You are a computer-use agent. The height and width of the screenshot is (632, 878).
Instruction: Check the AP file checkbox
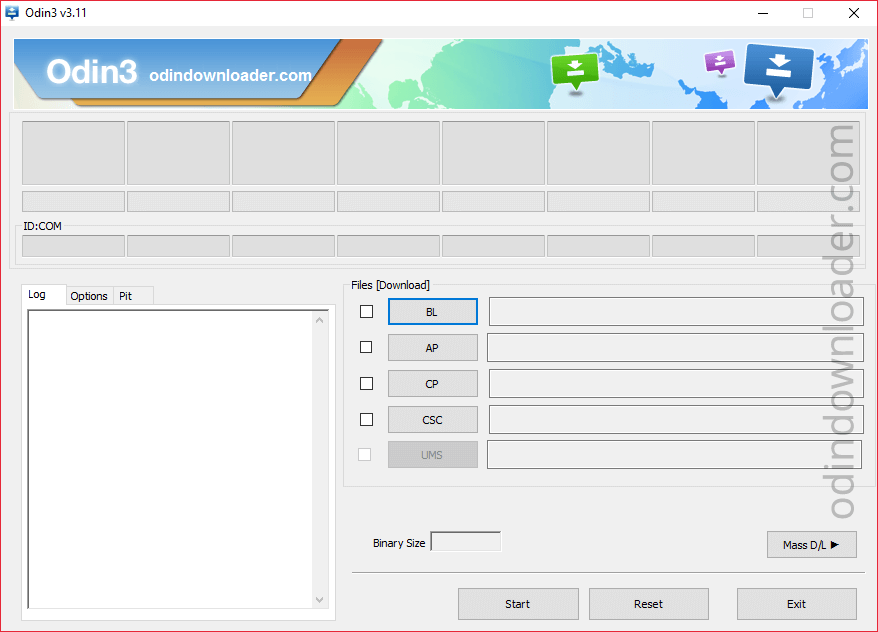click(x=366, y=347)
